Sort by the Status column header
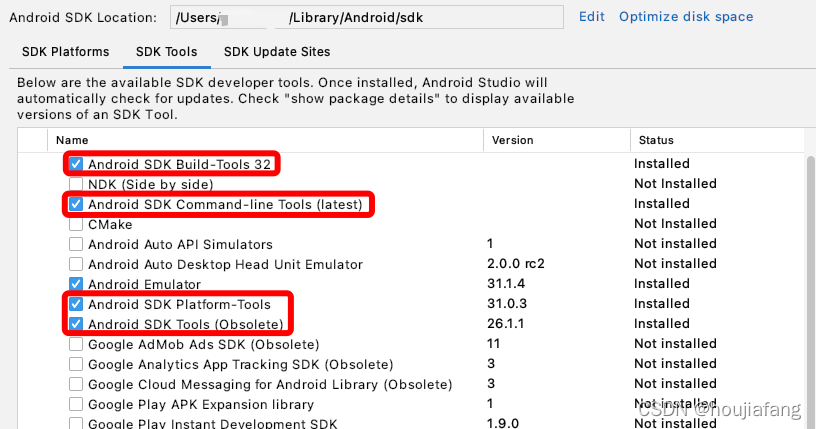Screen dimensions: 816x429 [x=656, y=140]
